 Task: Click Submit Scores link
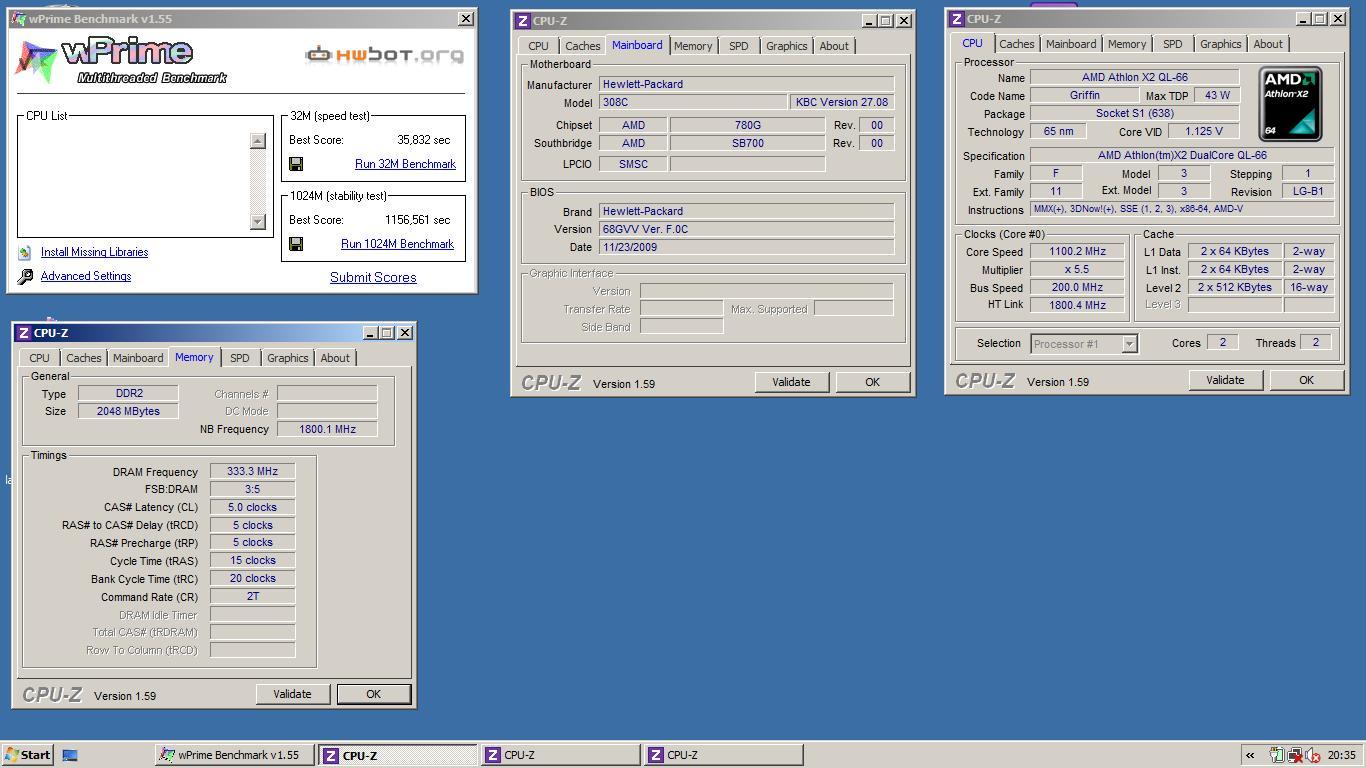[373, 278]
